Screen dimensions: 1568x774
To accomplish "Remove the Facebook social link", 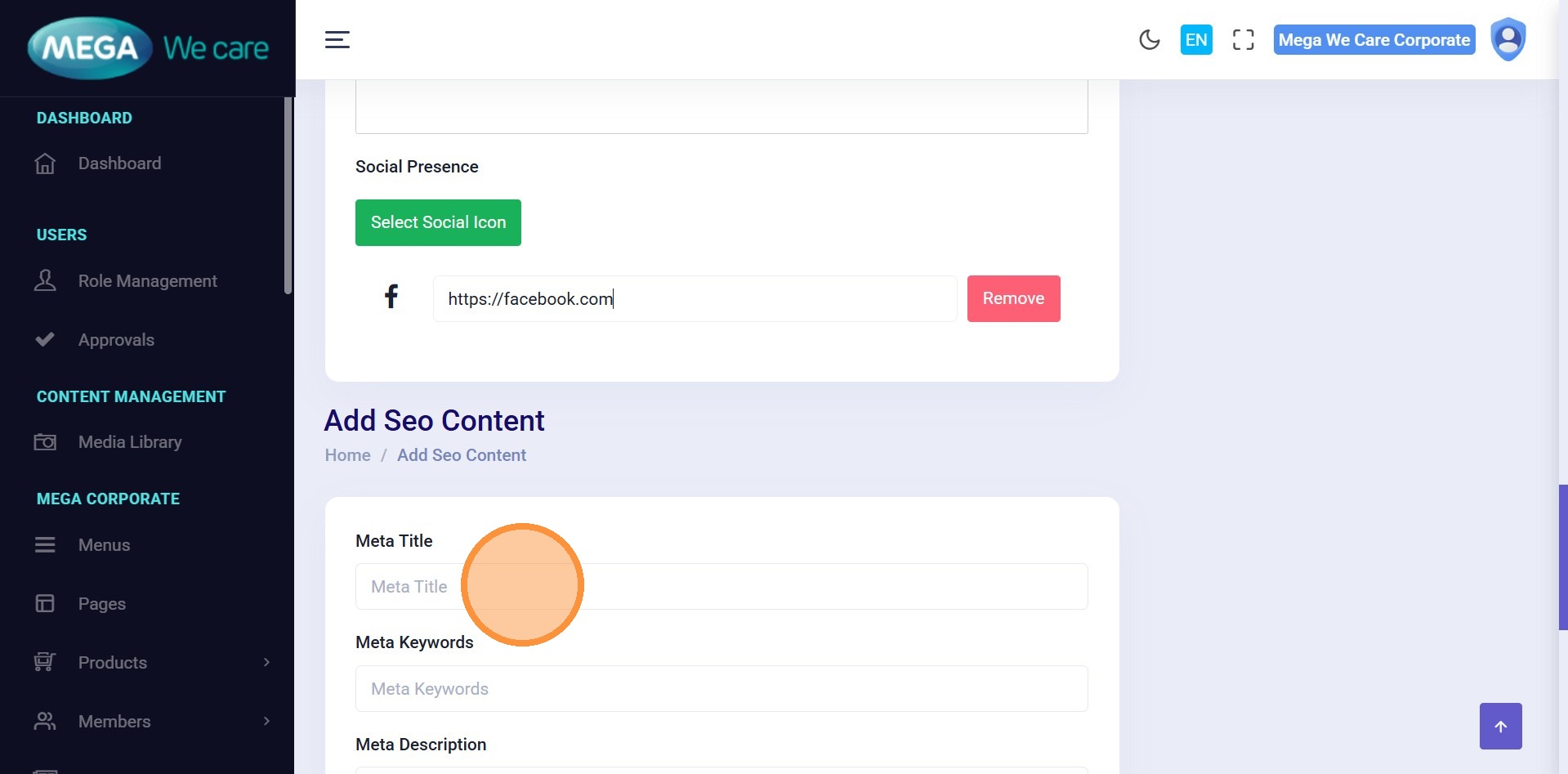I will coord(1013,298).
